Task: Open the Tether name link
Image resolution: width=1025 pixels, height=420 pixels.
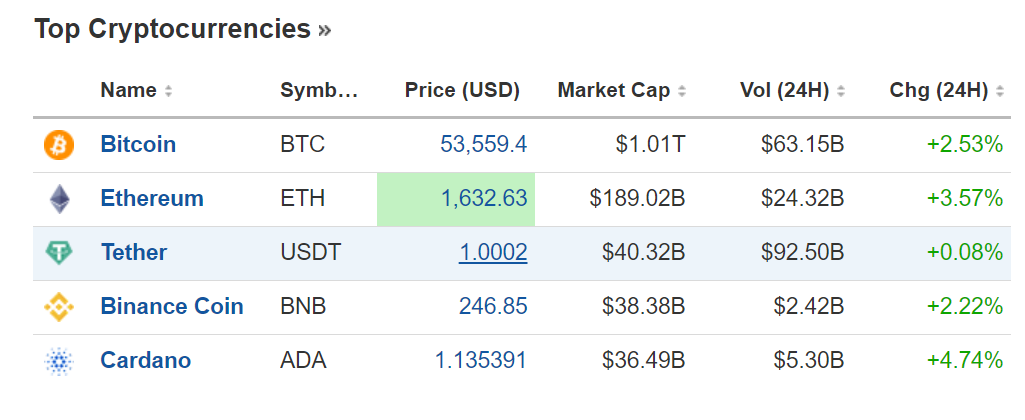Action: click(134, 253)
